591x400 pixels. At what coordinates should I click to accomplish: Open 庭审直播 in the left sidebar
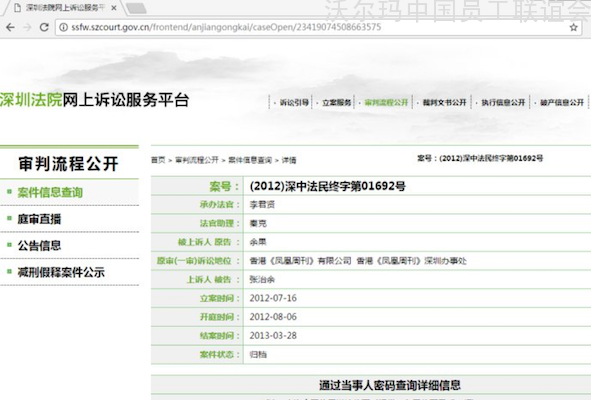pyautogui.click(x=39, y=219)
